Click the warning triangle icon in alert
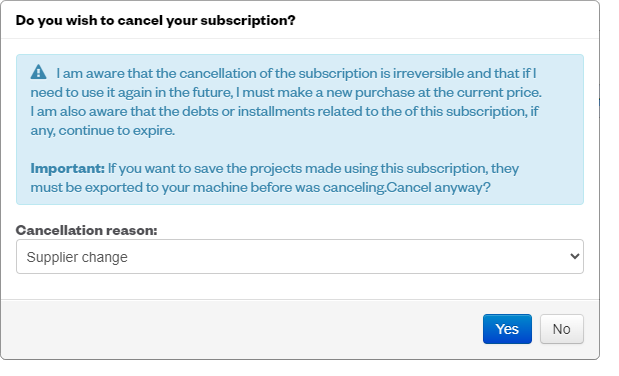The height and width of the screenshot is (376, 619). pos(38,72)
